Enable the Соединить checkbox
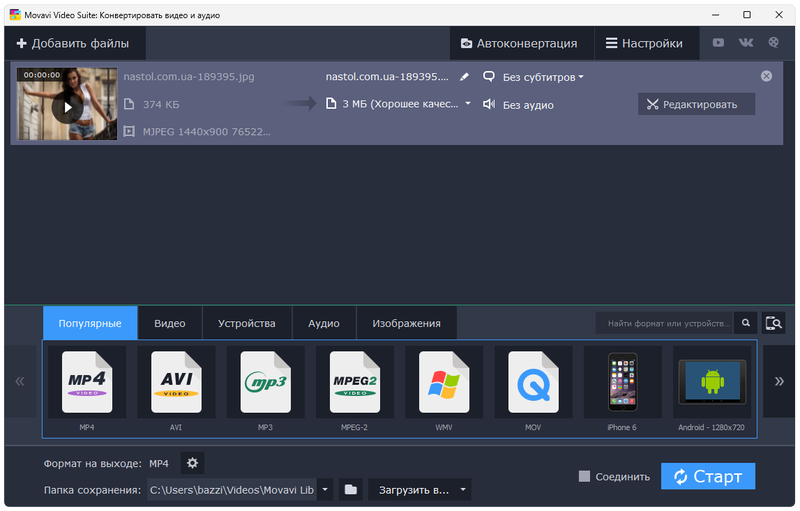This screenshot has width=800, height=511. pyautogui.click(x=585, y=476)
